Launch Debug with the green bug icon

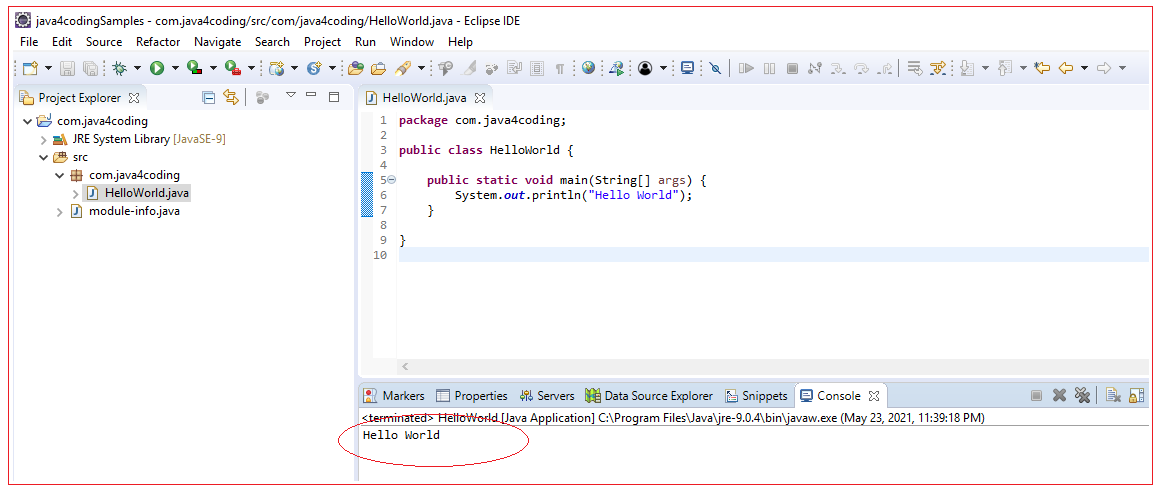119,68
